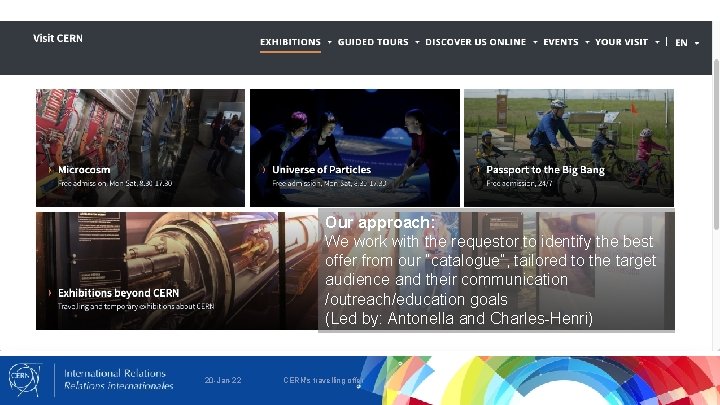Click the Passport to the Big Bang title
This screenshot has width=720, height=405.
coord(546,170)
